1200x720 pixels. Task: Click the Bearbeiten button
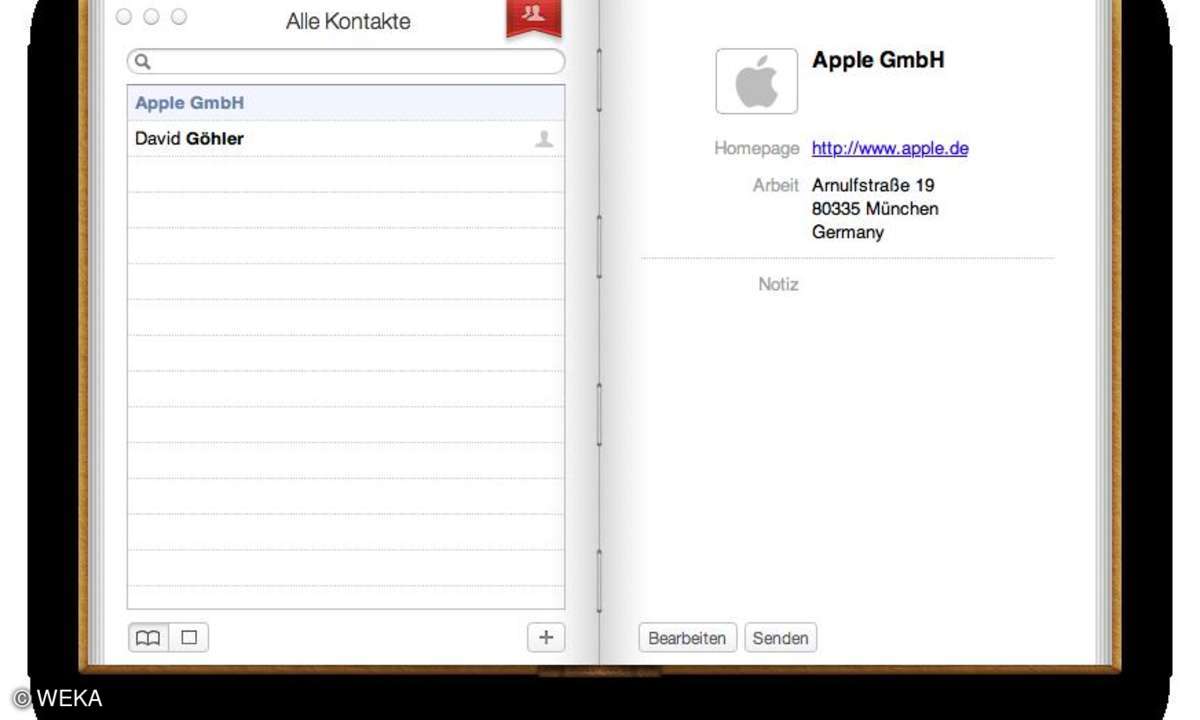687,638
